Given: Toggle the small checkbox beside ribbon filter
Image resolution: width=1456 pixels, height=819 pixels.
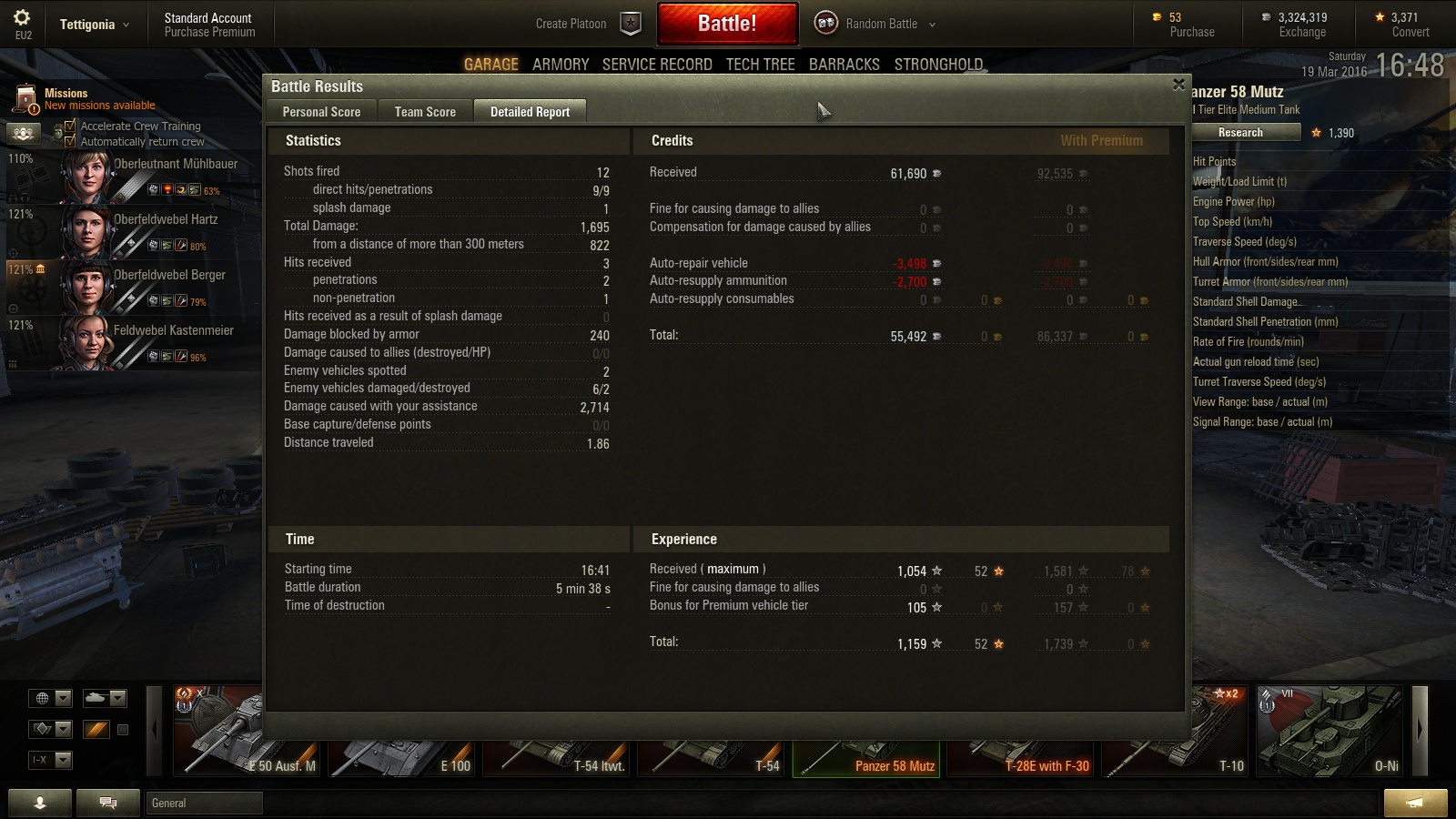Looking at the screenshot, I should click(x=123, y=729).
